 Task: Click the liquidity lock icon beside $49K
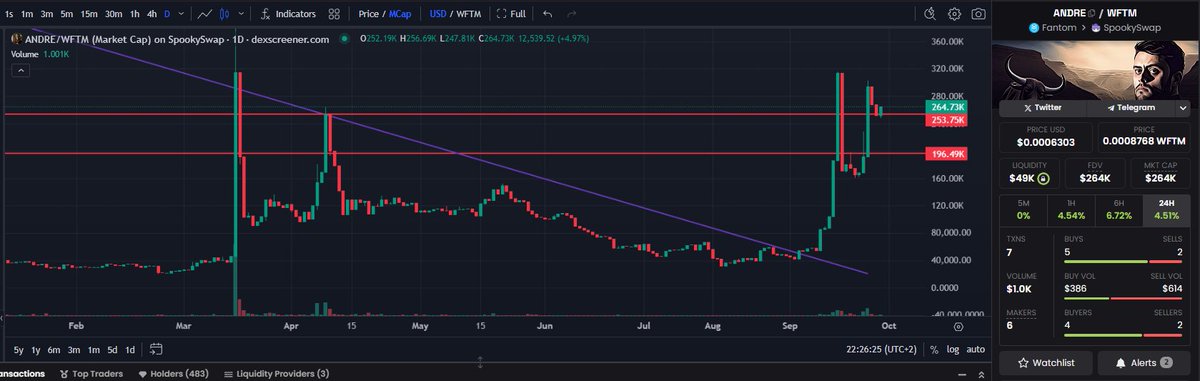pos(1043,179)
